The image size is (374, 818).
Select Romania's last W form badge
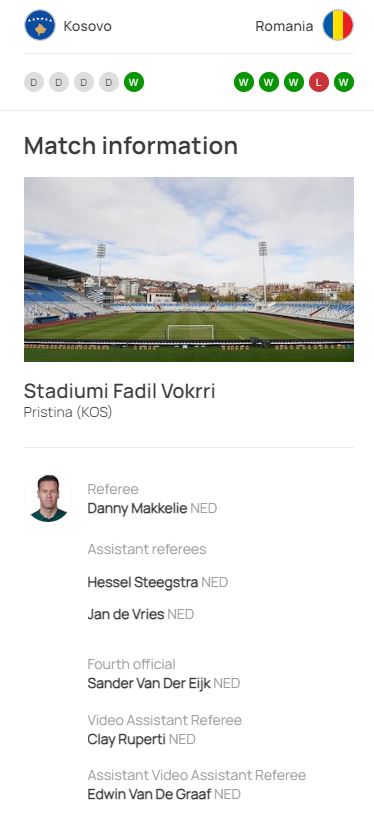344,82
